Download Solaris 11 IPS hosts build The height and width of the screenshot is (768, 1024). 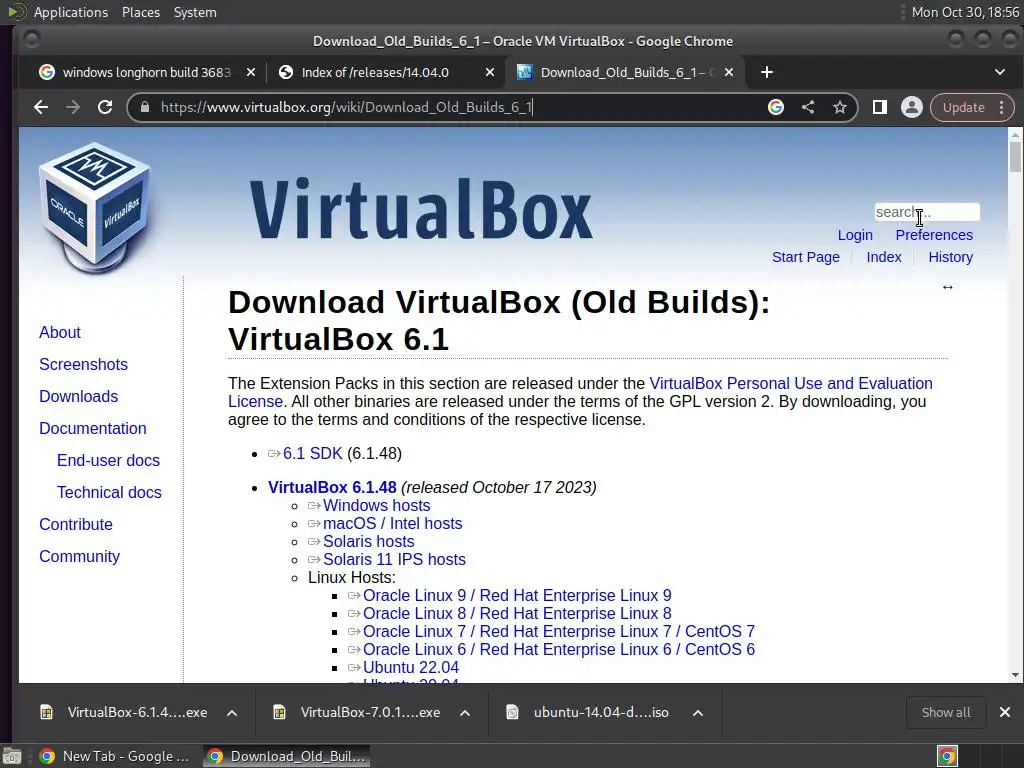(394, 560)
